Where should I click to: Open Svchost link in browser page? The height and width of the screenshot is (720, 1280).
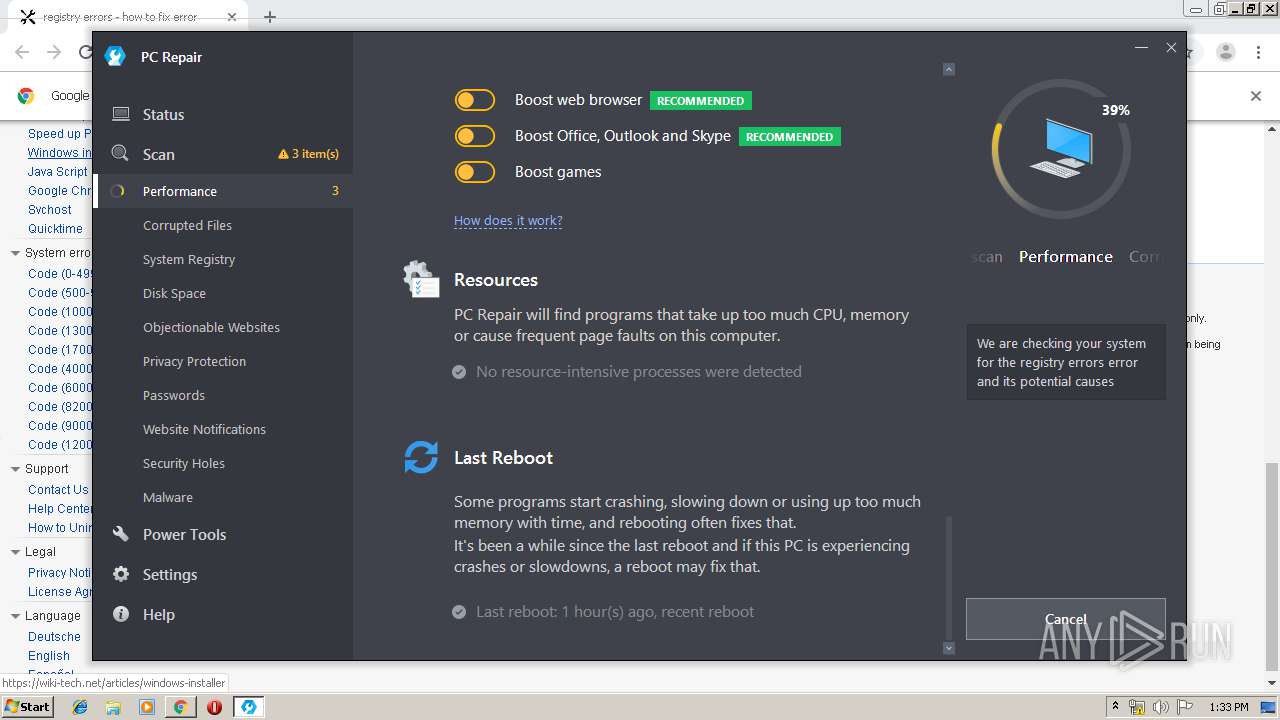click(50, 210)
